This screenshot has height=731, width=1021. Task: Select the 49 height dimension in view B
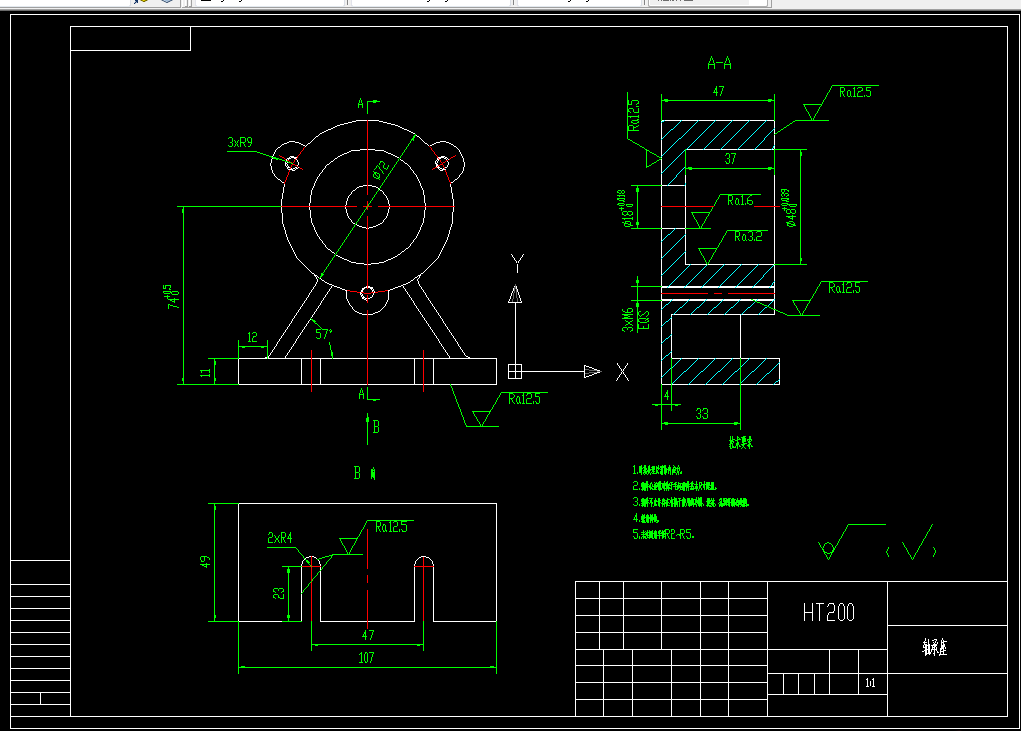coord(205,562)
